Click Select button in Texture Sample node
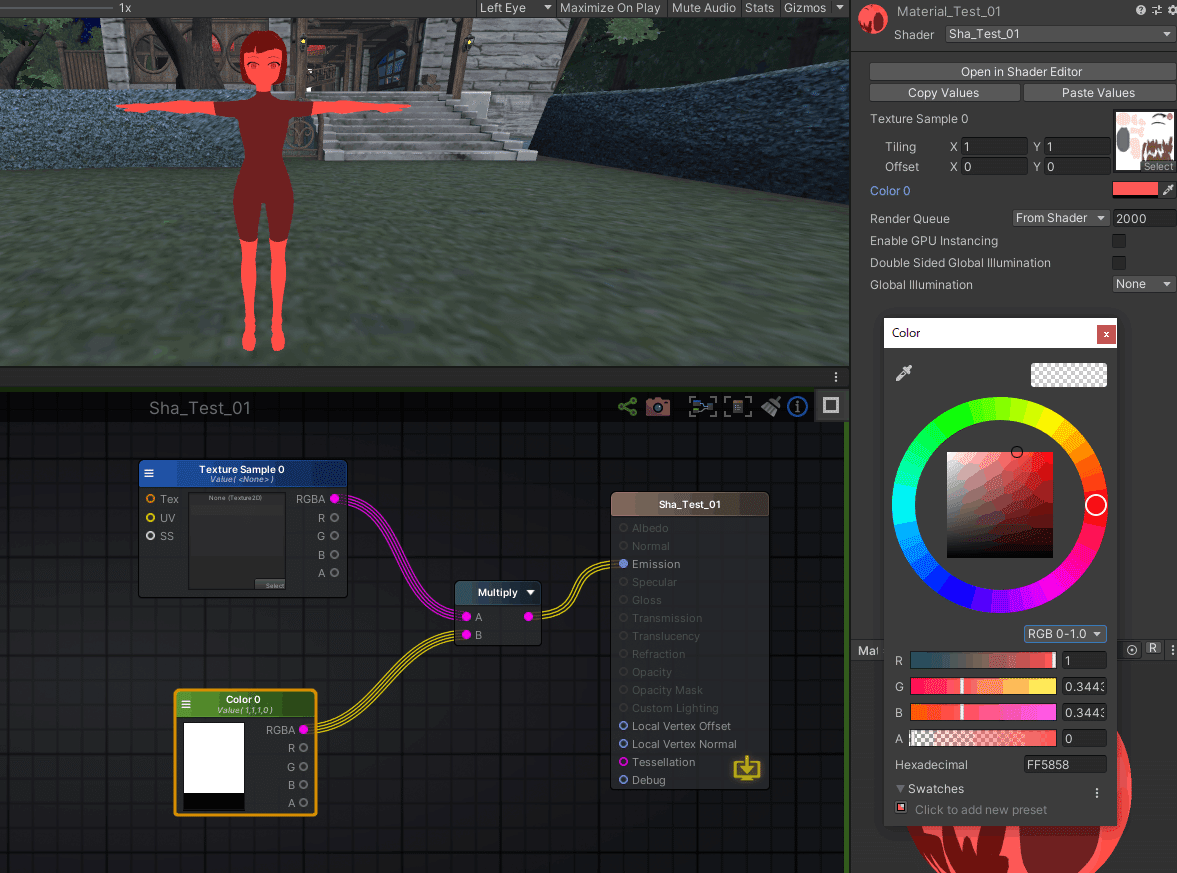1177x873 pixels. click(x=270, y=585)
